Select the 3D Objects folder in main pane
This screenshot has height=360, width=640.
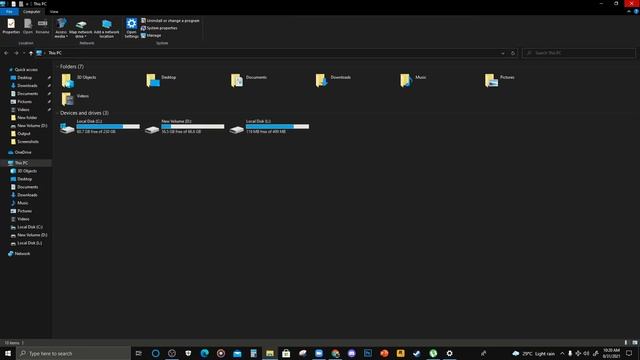[79, 80]
